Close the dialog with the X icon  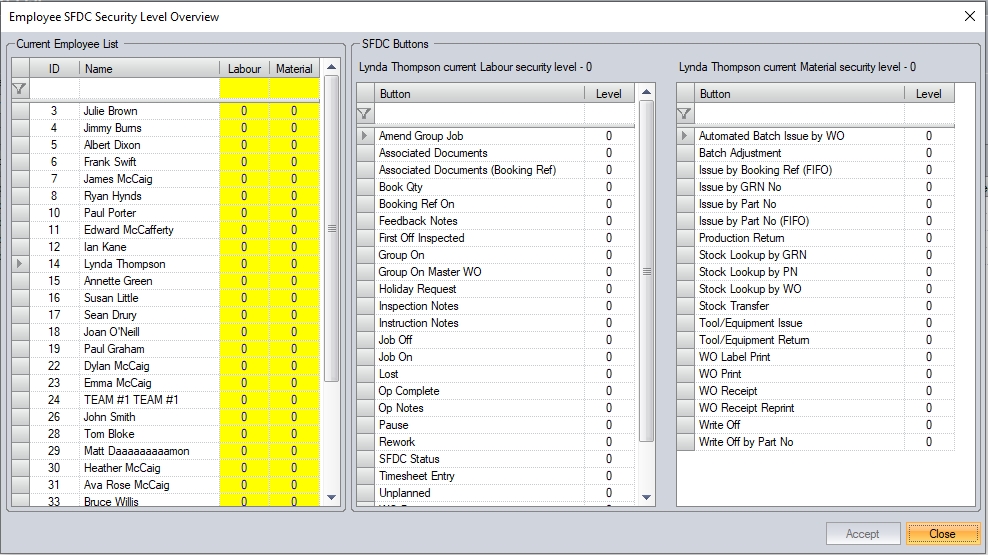[x=968, y=16]
